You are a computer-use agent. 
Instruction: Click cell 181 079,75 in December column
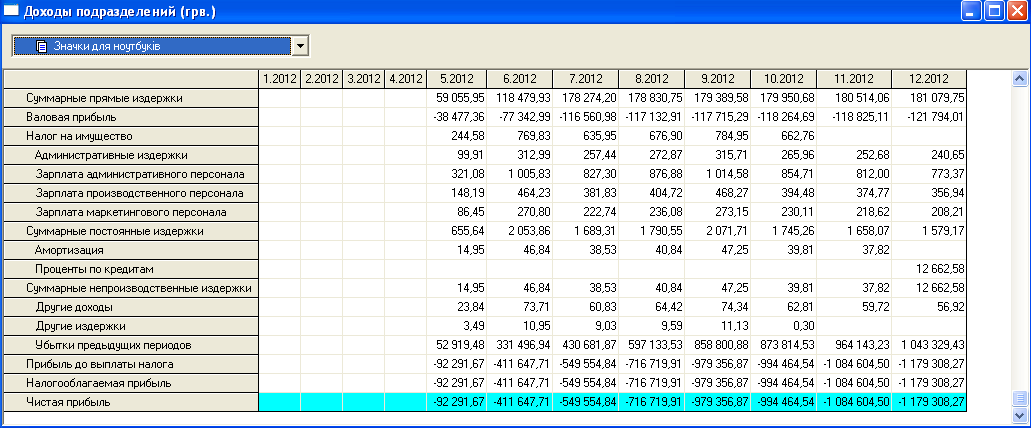point(929,98)
